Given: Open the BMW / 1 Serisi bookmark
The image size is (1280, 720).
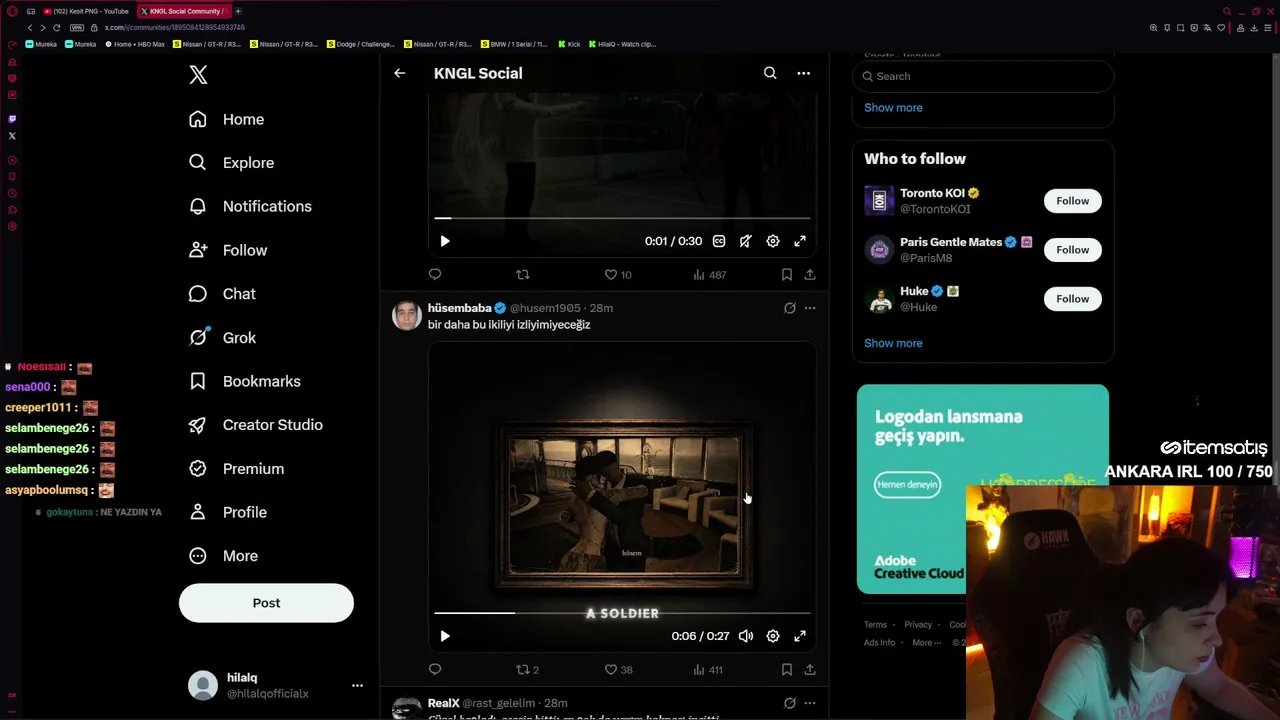Looking at the screenshot, I should 514,44.
